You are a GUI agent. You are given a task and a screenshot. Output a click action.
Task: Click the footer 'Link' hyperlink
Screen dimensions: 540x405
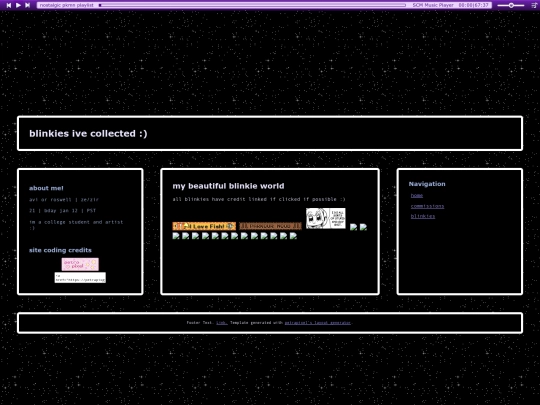click(x=221, y=323)
